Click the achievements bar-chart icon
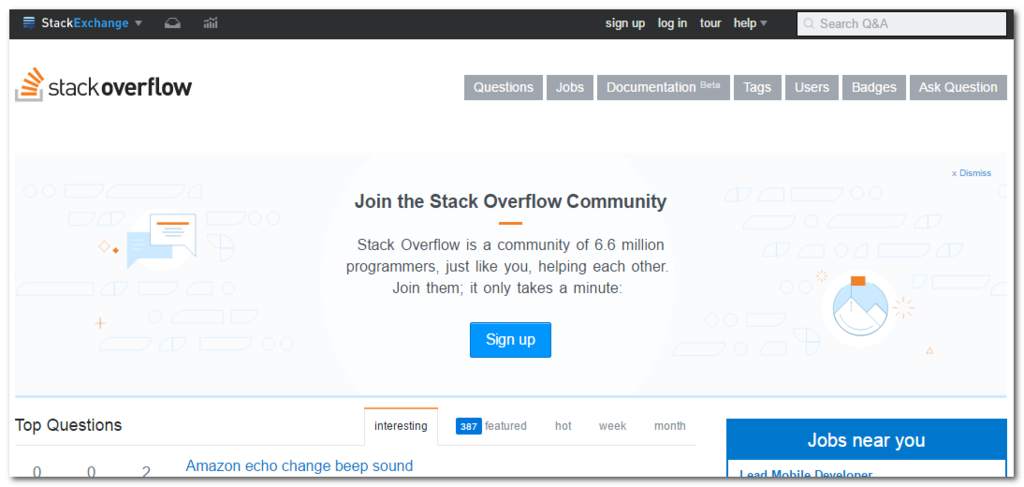This screenshot has width=1024, height=487. (x=210, y=24)
